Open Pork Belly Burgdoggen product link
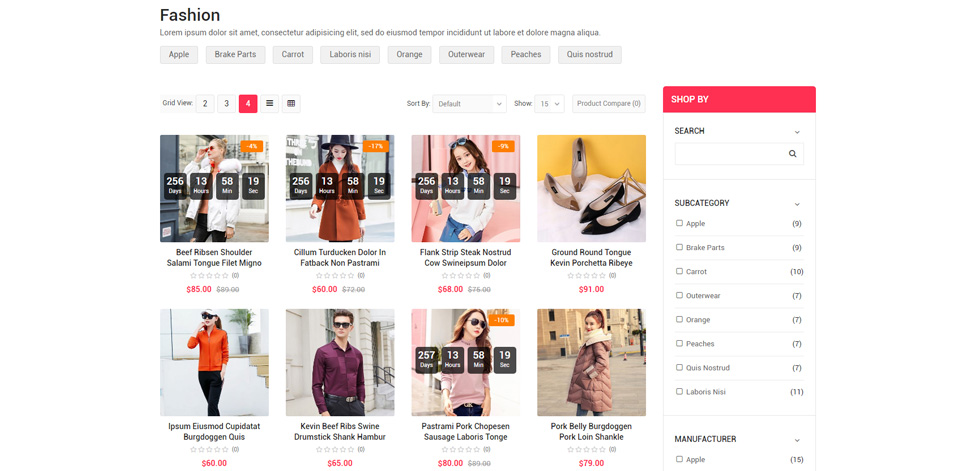The image size is (980, 471). [x=591, y=432]
